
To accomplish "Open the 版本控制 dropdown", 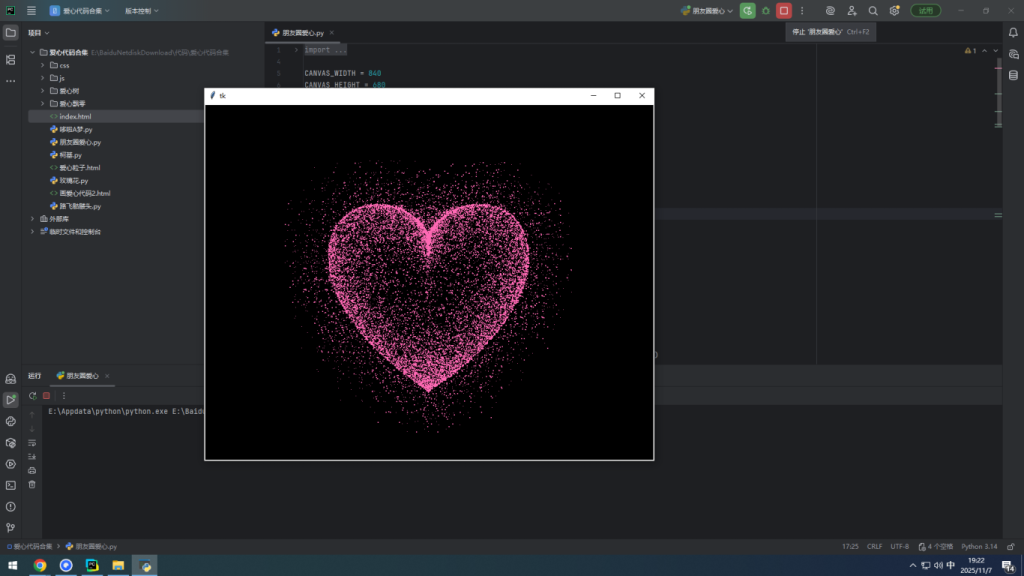I will click(x=141, y=11).
